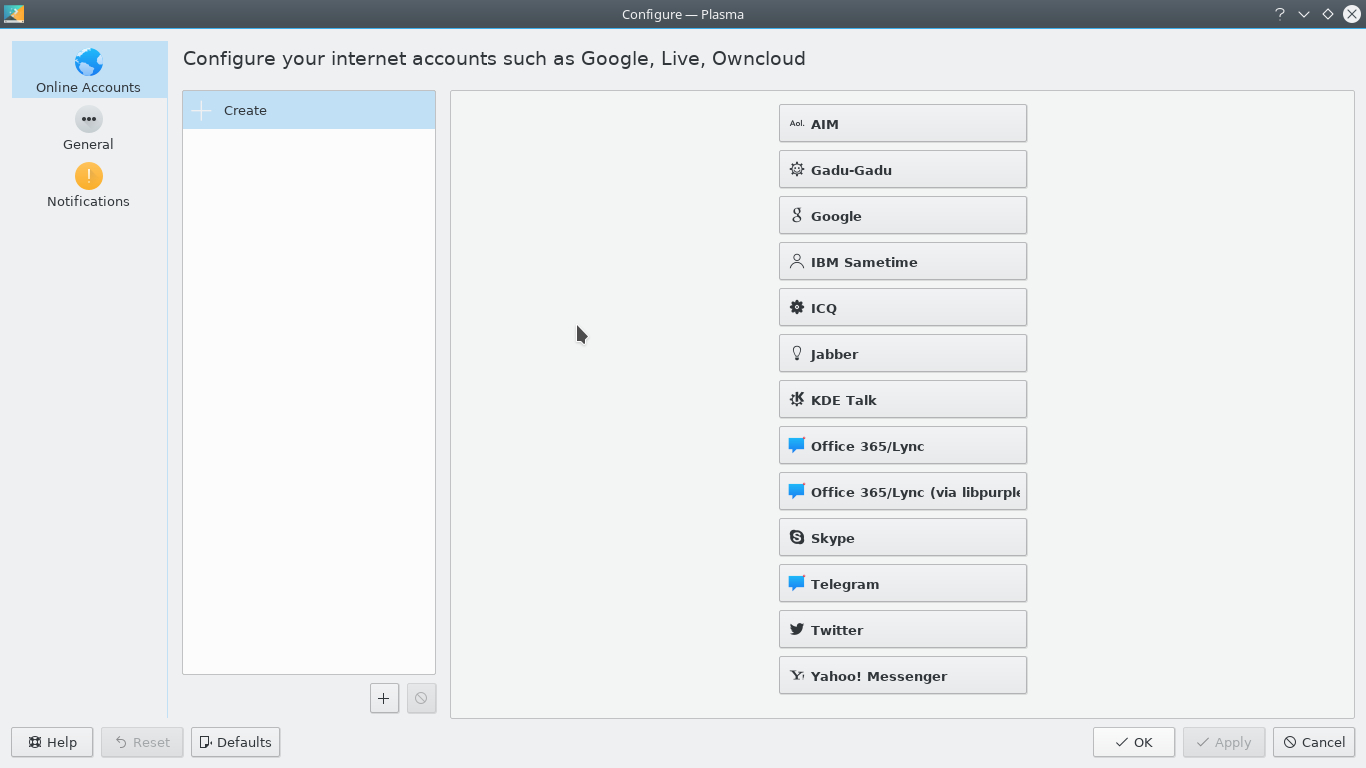Cancel the configuration dialog
This screenshot has width=1366, height=768.
[x=1314, y=742]
